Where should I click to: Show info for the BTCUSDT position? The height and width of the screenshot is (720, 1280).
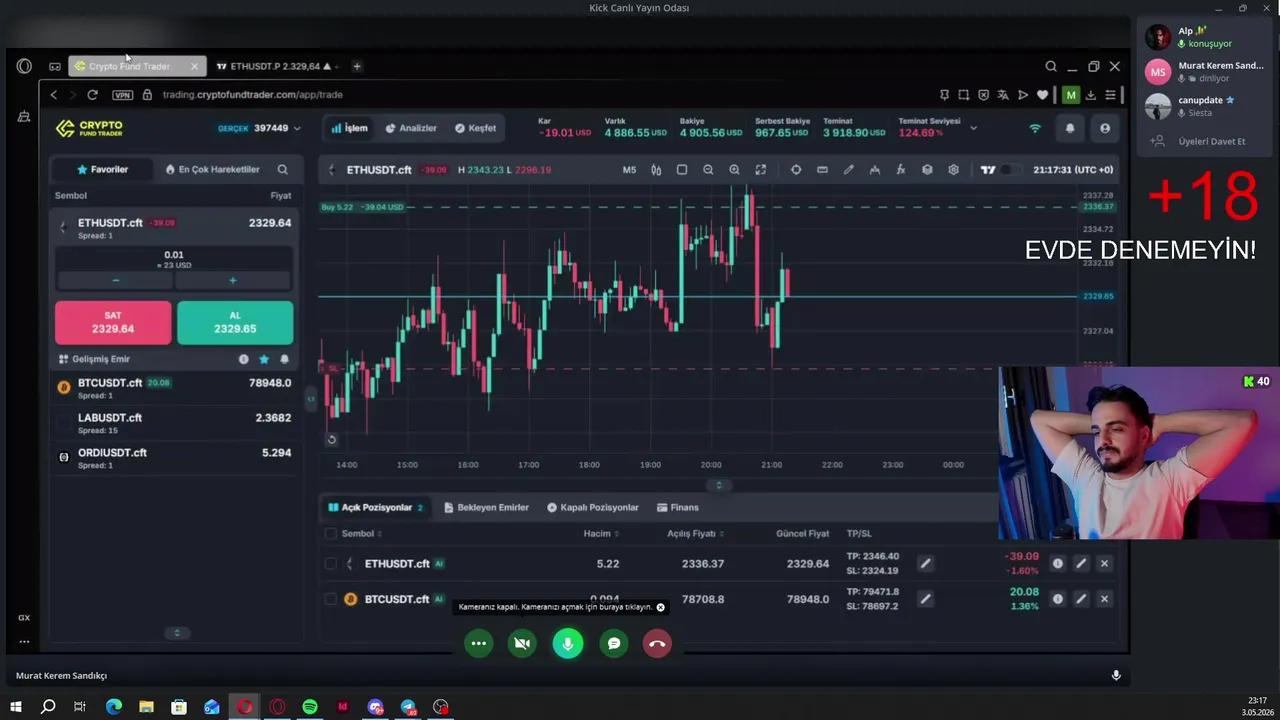point(1057,599)
